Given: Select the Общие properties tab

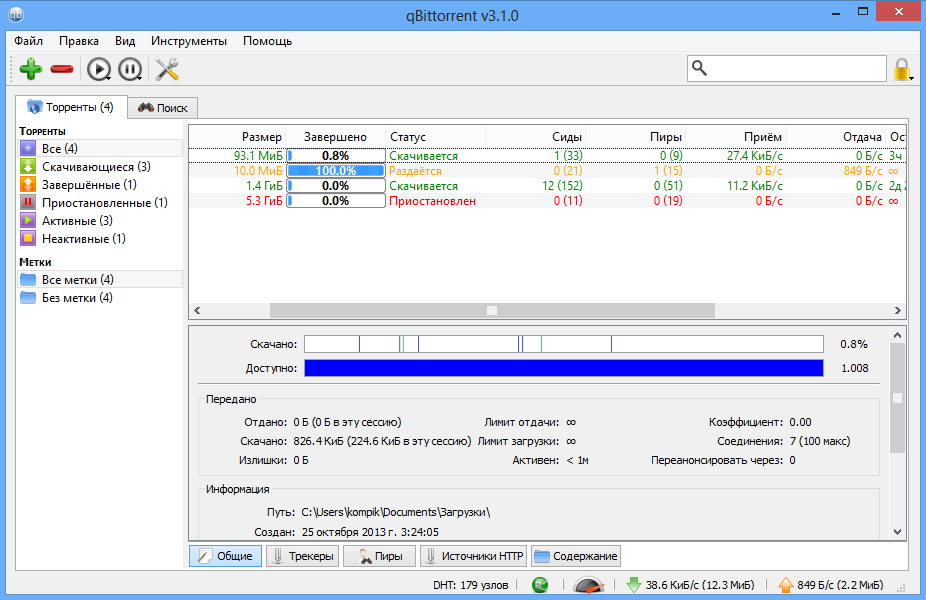Looking at the screenshot, I should (x=226, y=556).
